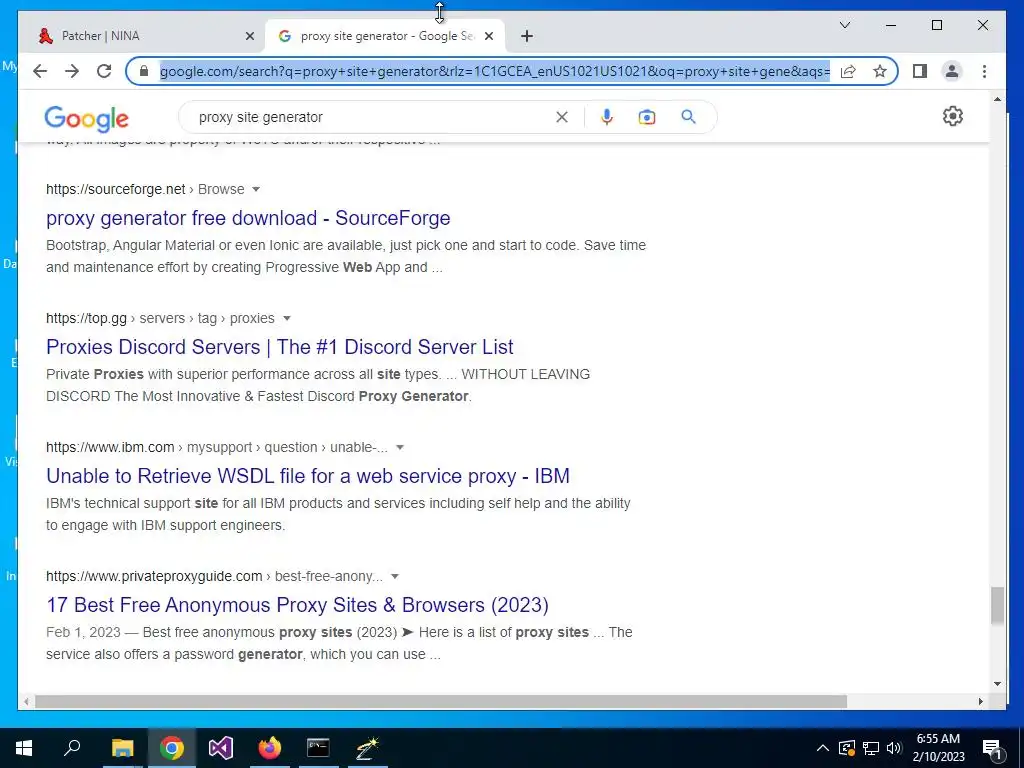The width and height of the screenshot is (1024, 768).
Task: Click the vertical scrollbar down arrow
Action: pos(997,684)
